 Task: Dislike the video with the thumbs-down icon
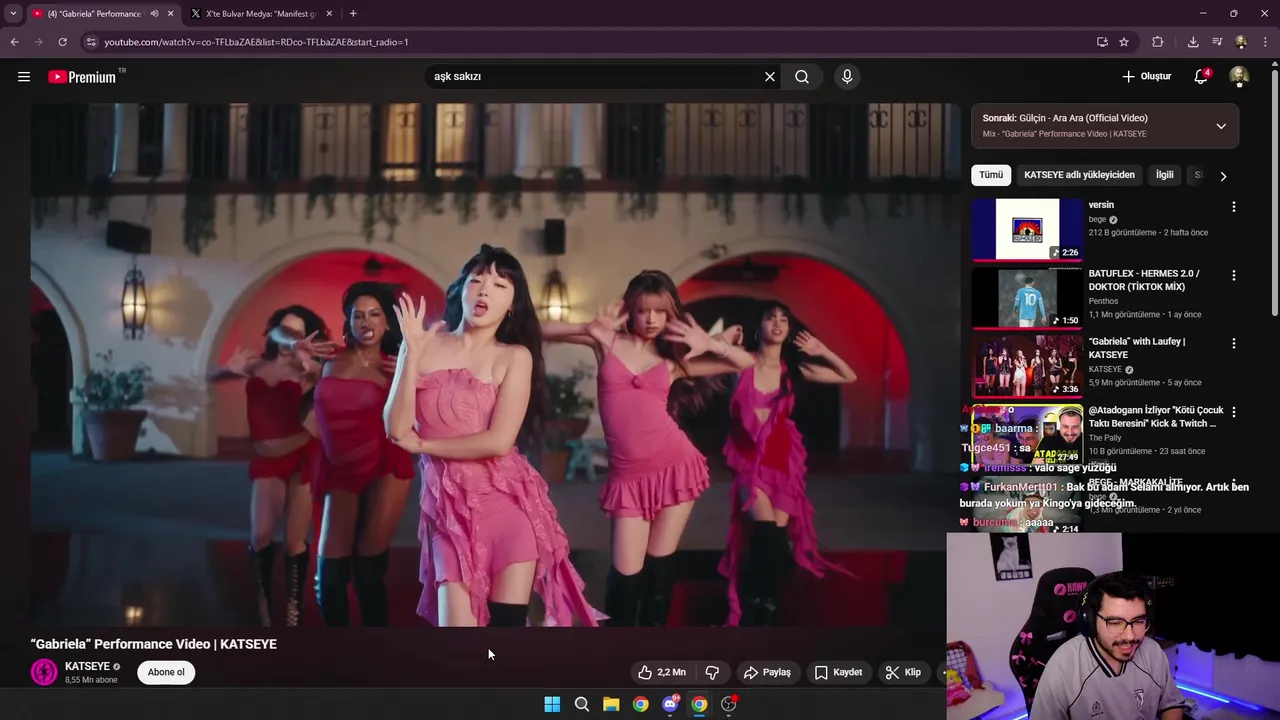click(x=712, y=672)
